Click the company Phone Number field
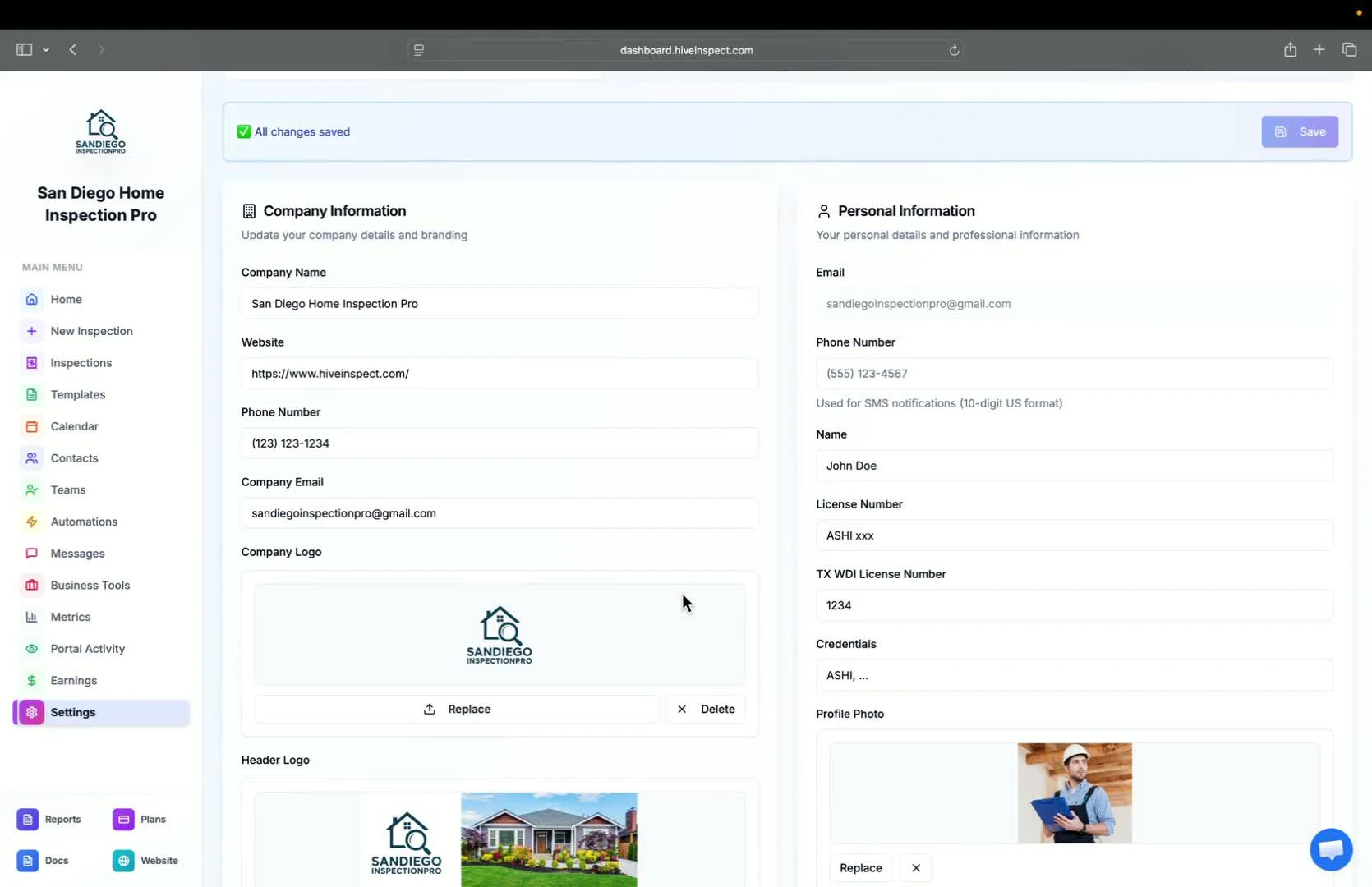The height and width of the screenshot is (887, 1372). pyautogui.click(x=500, y=443)
